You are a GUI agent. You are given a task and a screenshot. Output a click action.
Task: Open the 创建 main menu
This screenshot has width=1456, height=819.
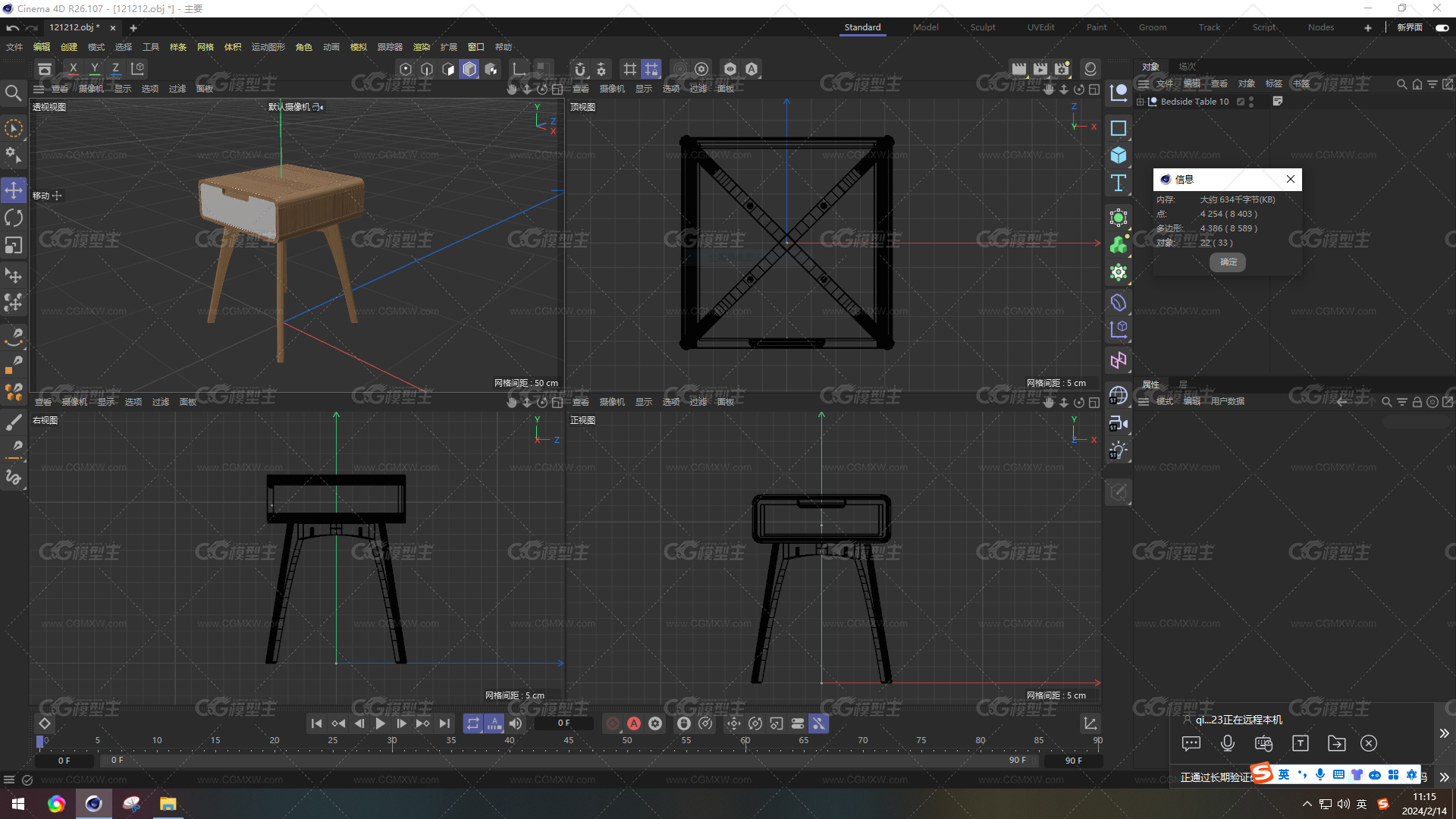(x=69, y=47)
